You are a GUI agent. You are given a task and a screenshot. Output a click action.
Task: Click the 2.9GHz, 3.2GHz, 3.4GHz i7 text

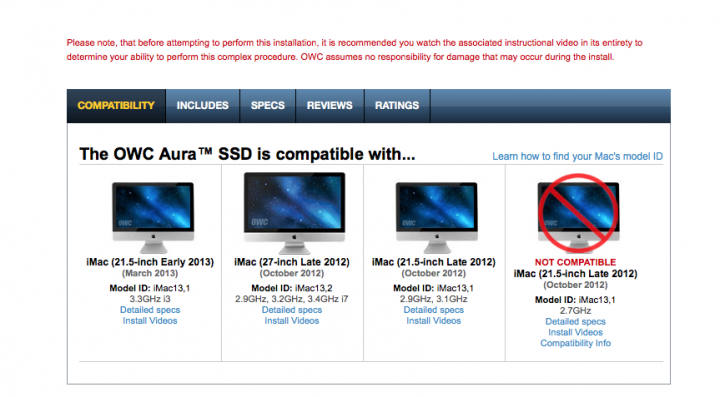[x=292, y=299]
